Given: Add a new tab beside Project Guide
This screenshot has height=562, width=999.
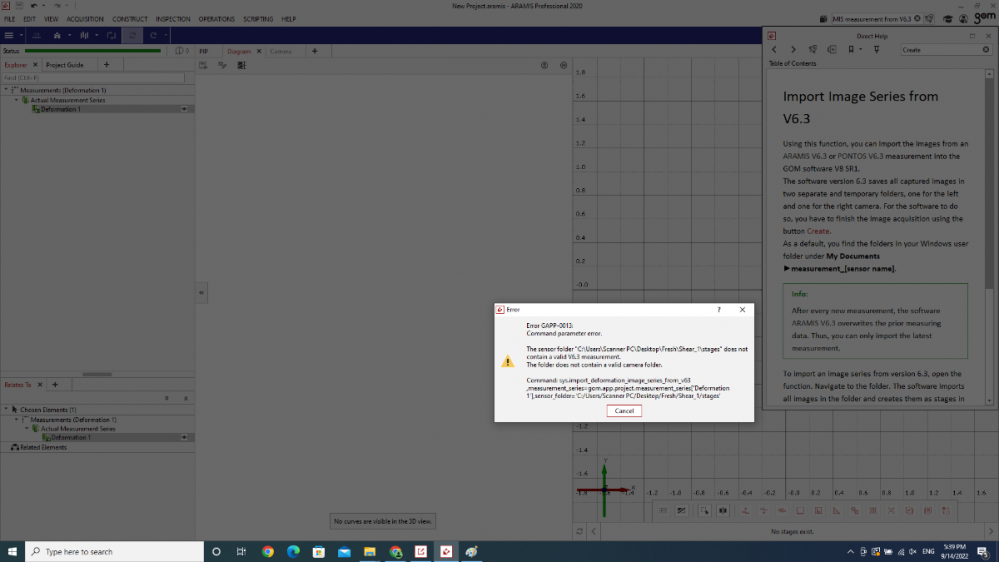Looking at the screenshot, I should tap(106, 65).
